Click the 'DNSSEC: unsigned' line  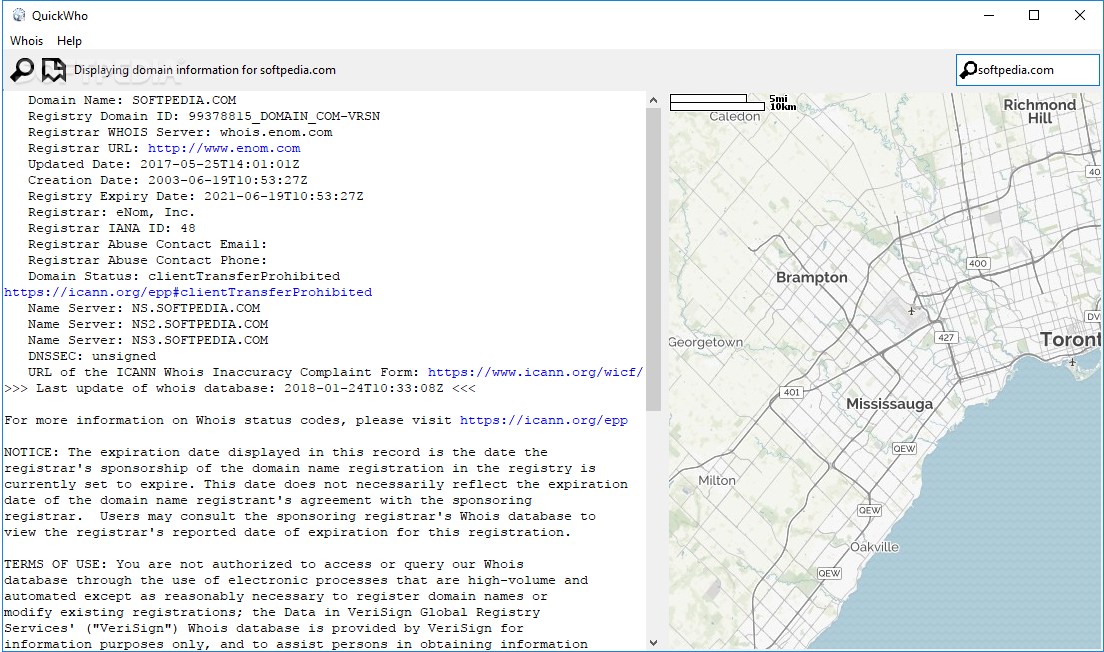(92, 356)
